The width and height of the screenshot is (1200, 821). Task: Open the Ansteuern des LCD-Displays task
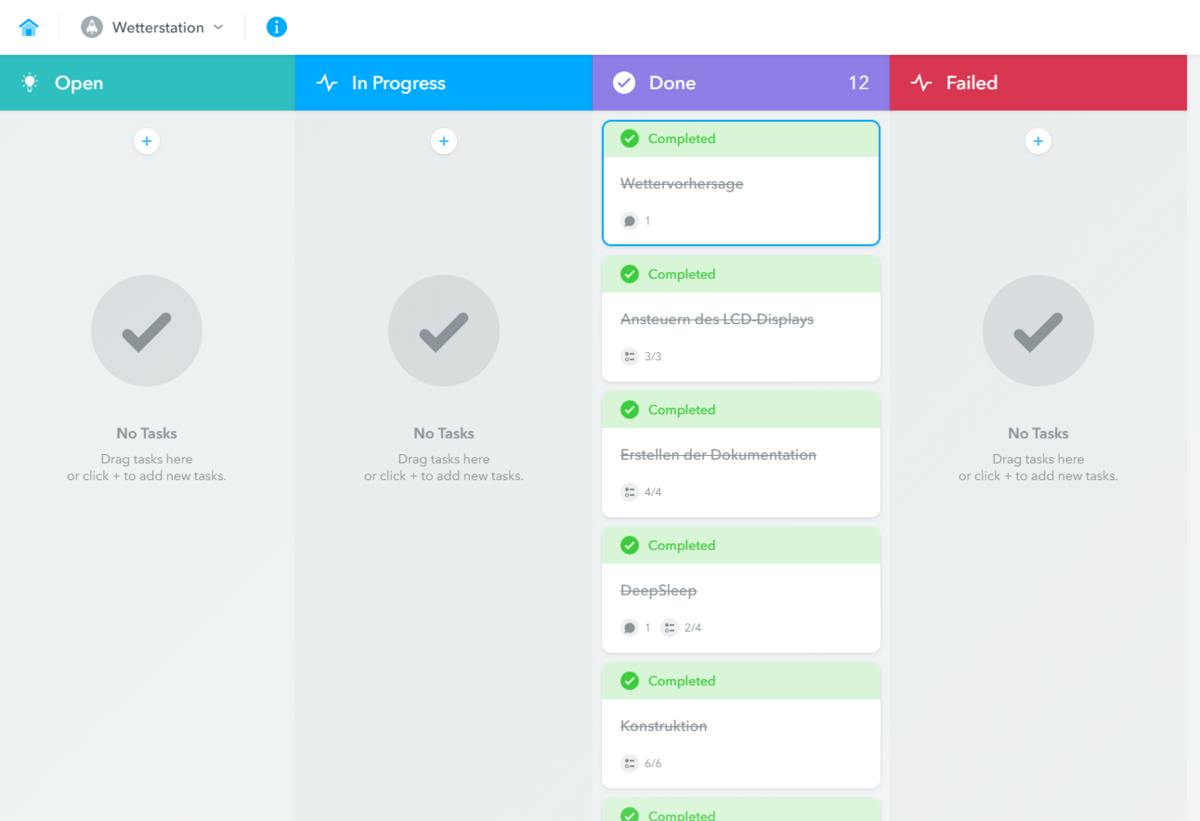[x=717, y=320]
